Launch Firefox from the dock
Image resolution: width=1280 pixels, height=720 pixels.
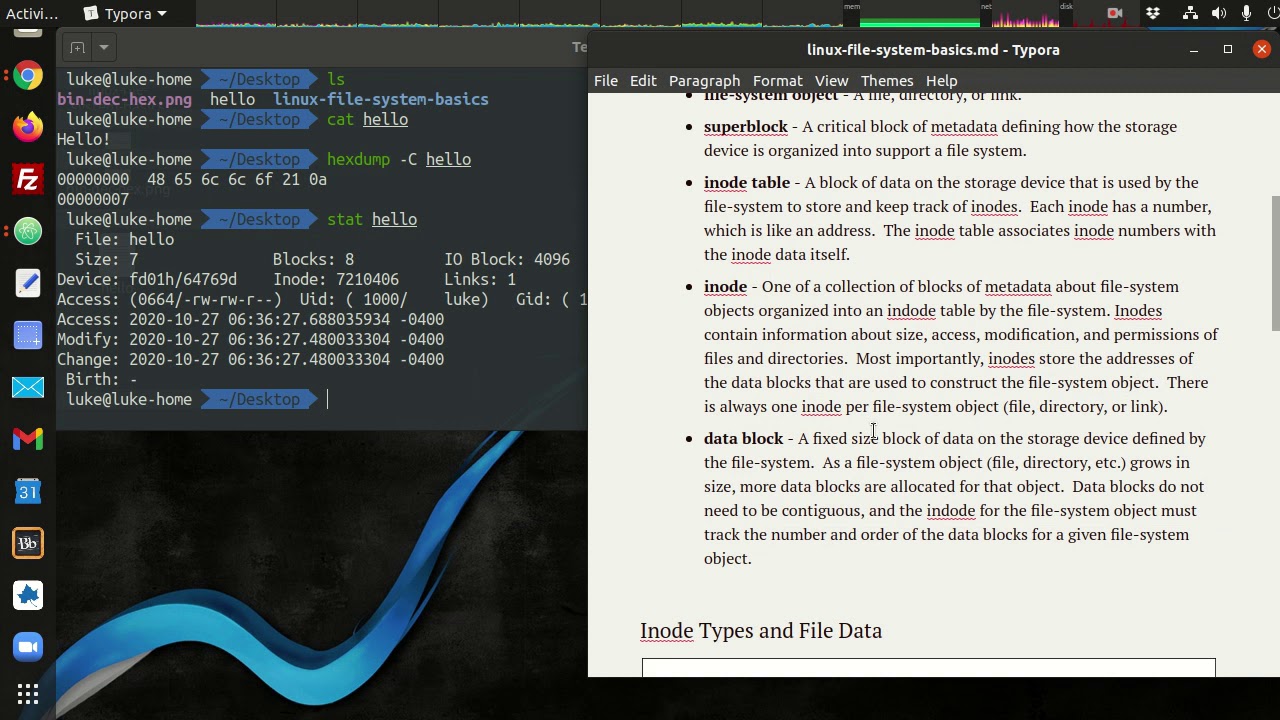(x=28, y=127)
